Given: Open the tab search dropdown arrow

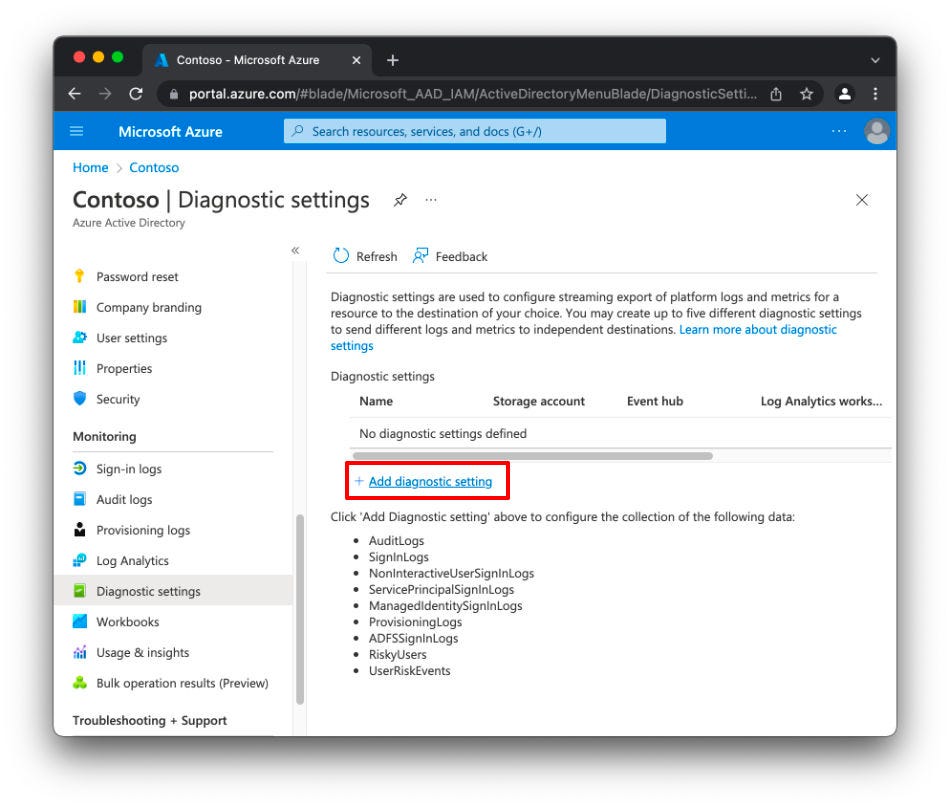Looking at the screenshot, I should (x=875, y=60).
